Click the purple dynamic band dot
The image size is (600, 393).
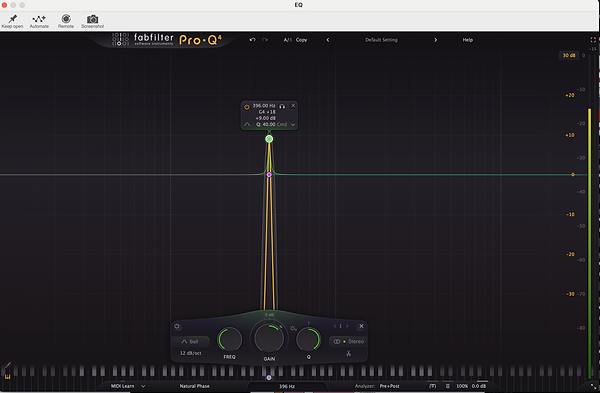[x=269, y=174]
